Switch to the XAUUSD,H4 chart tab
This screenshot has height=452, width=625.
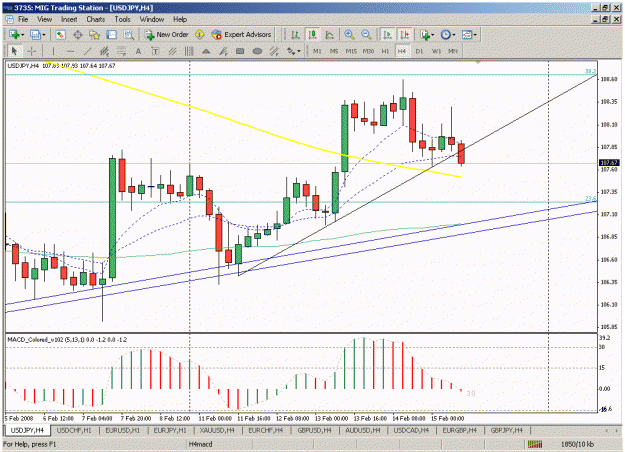tap(217, 430)
